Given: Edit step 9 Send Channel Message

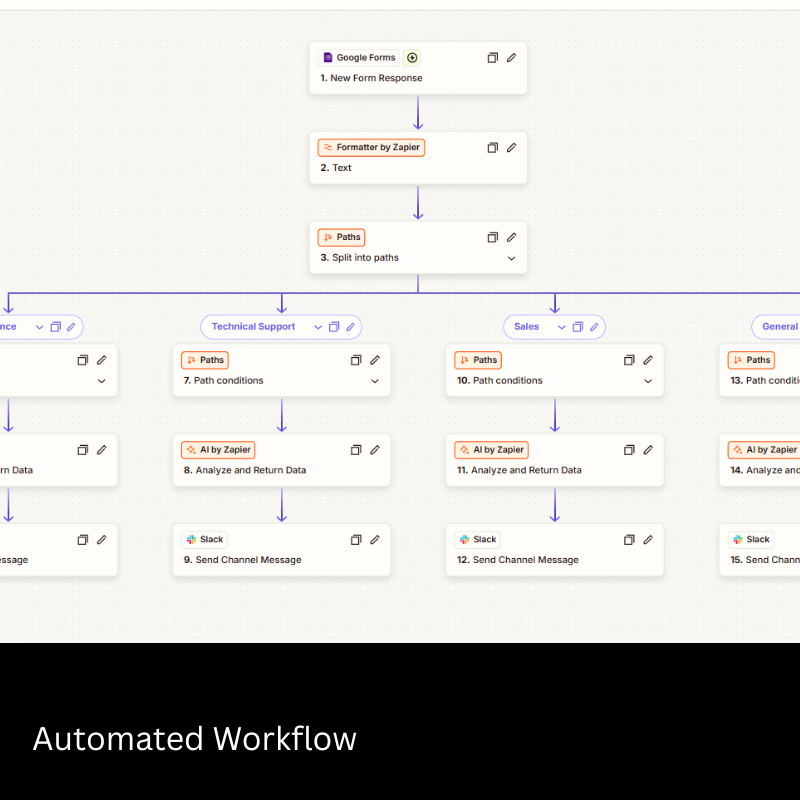Looking at the screenshot, I should (x=375, y=540).
